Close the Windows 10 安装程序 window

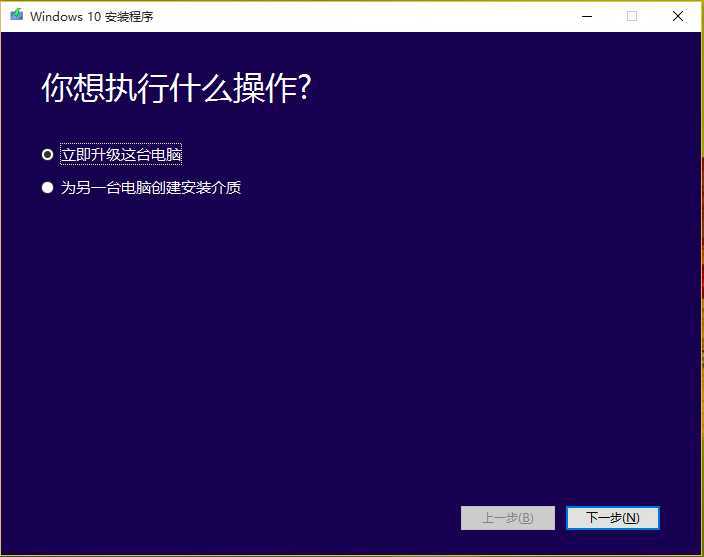point(678,17)
